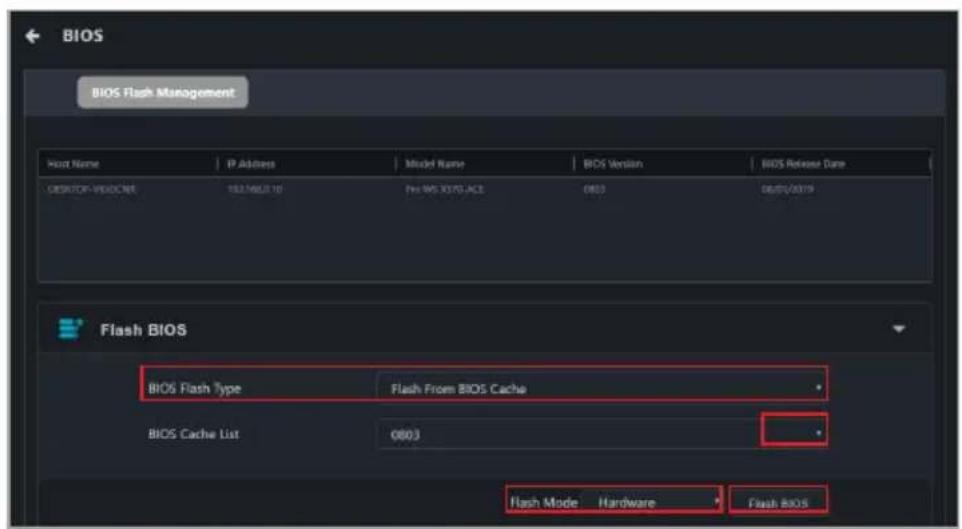Image resolution: width=962 pixels, height=529 pixels.
Task: Click the Pro WS model name cell
Action: (x=444, y=189)
